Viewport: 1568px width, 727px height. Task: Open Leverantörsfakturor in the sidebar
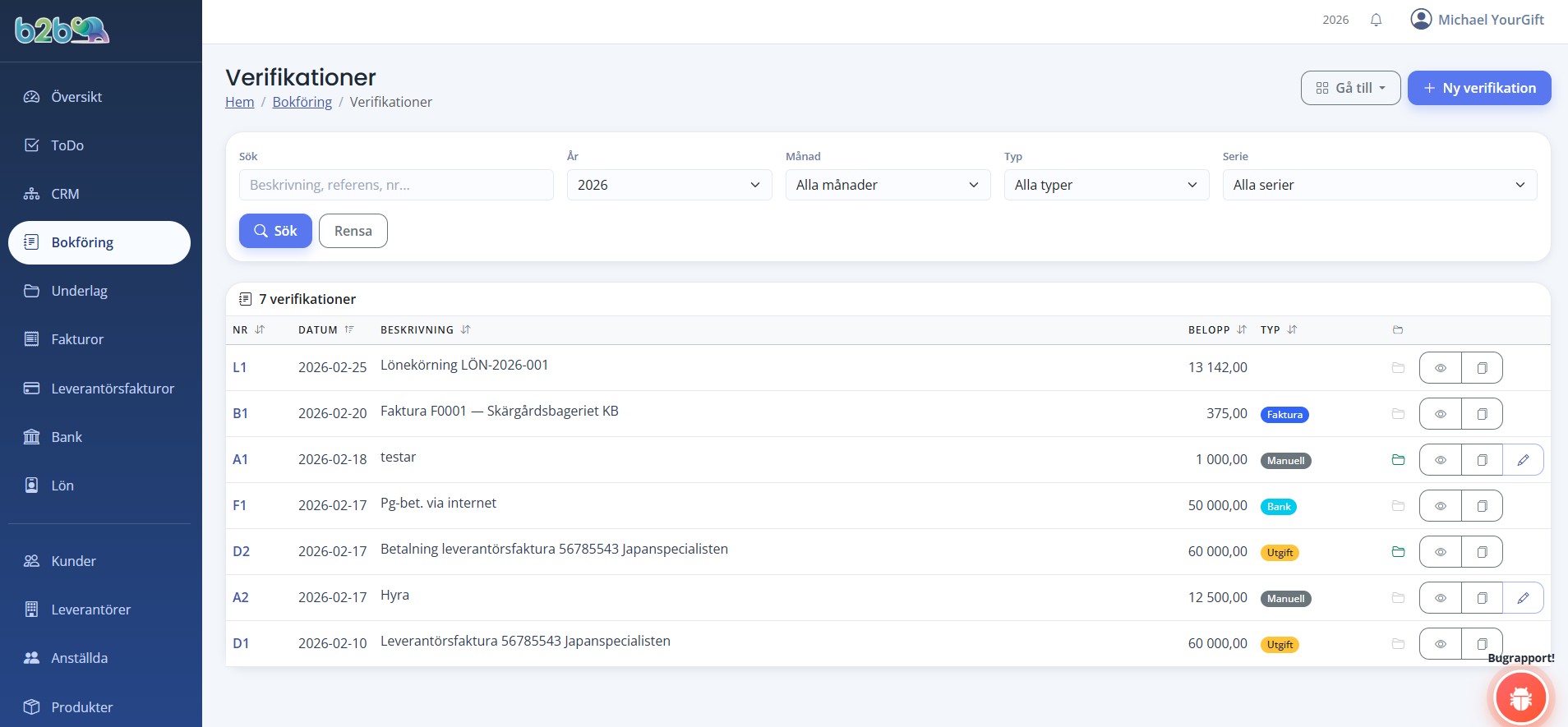pos(113,389)
